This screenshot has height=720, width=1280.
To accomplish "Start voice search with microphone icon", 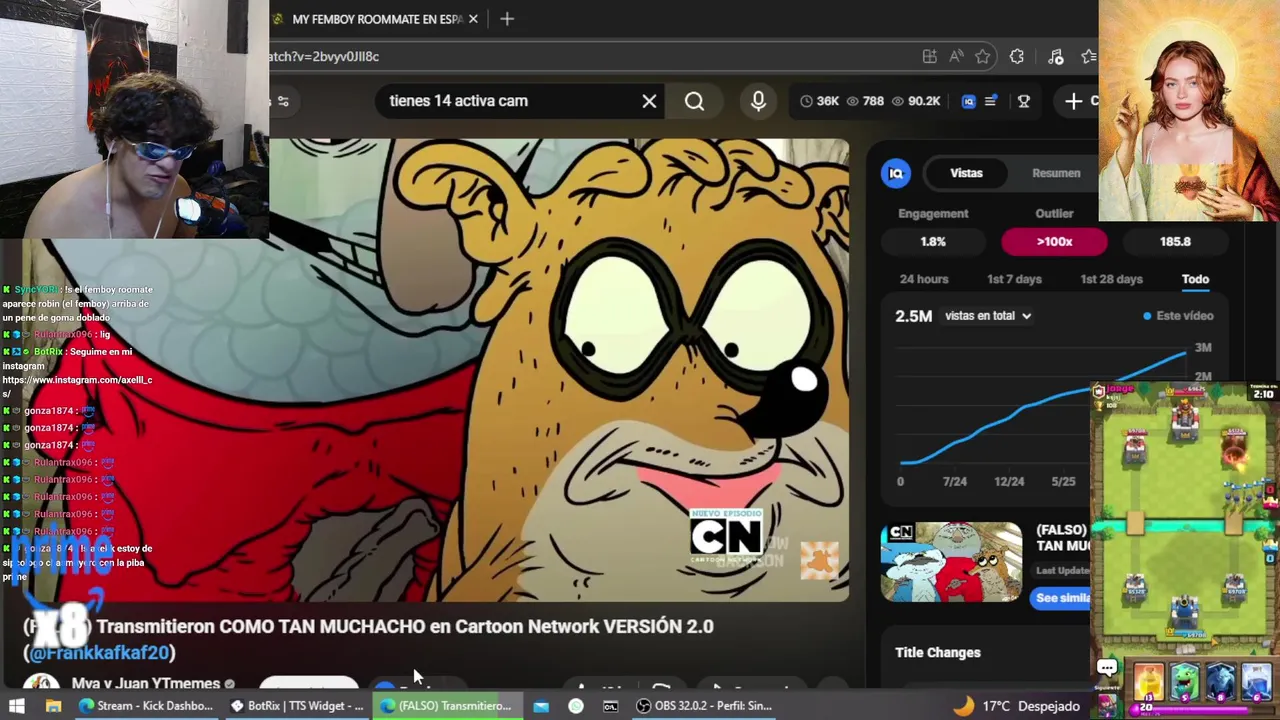I will click(x=758, y=100).
